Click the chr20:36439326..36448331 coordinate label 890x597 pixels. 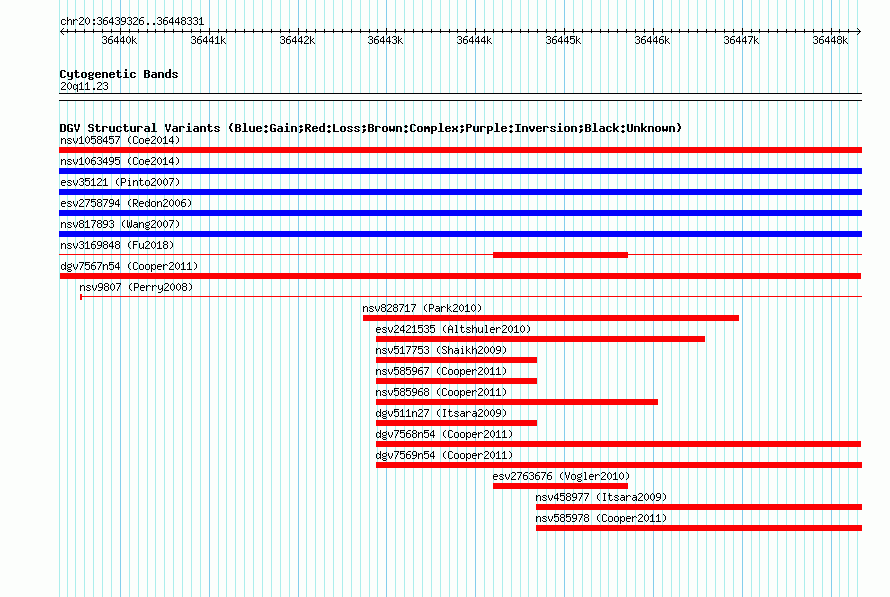[x=132, y=21]
